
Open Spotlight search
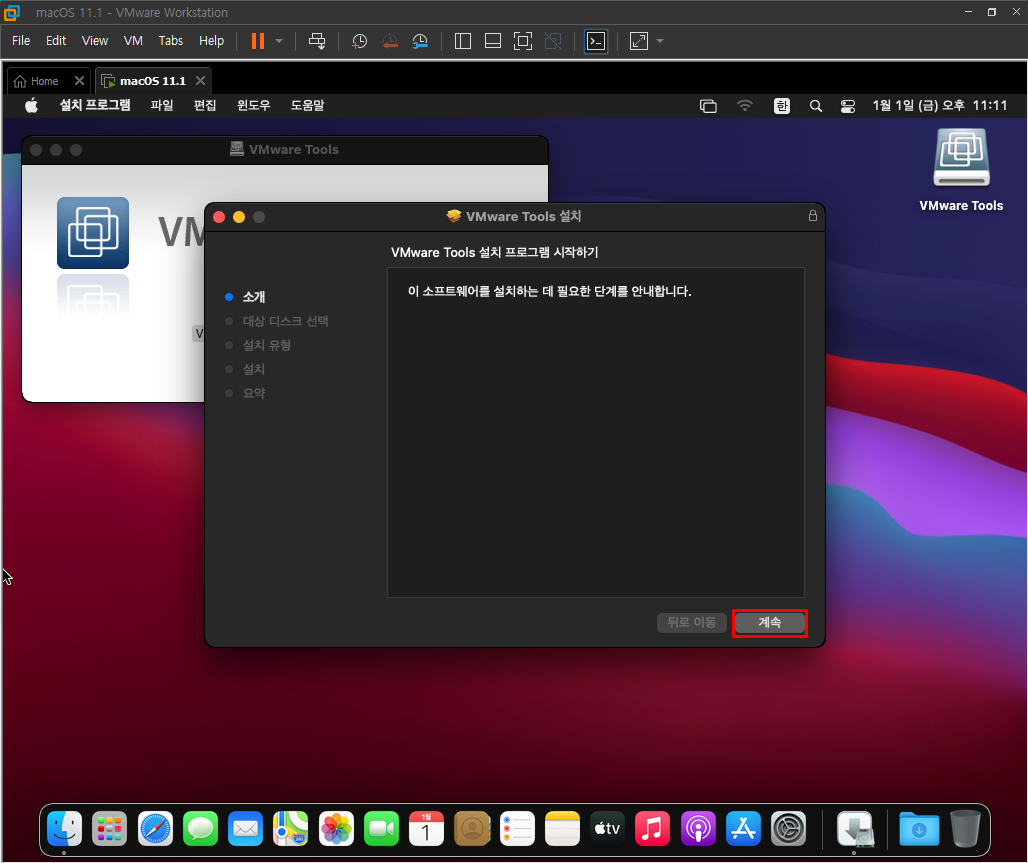[816, 106]
